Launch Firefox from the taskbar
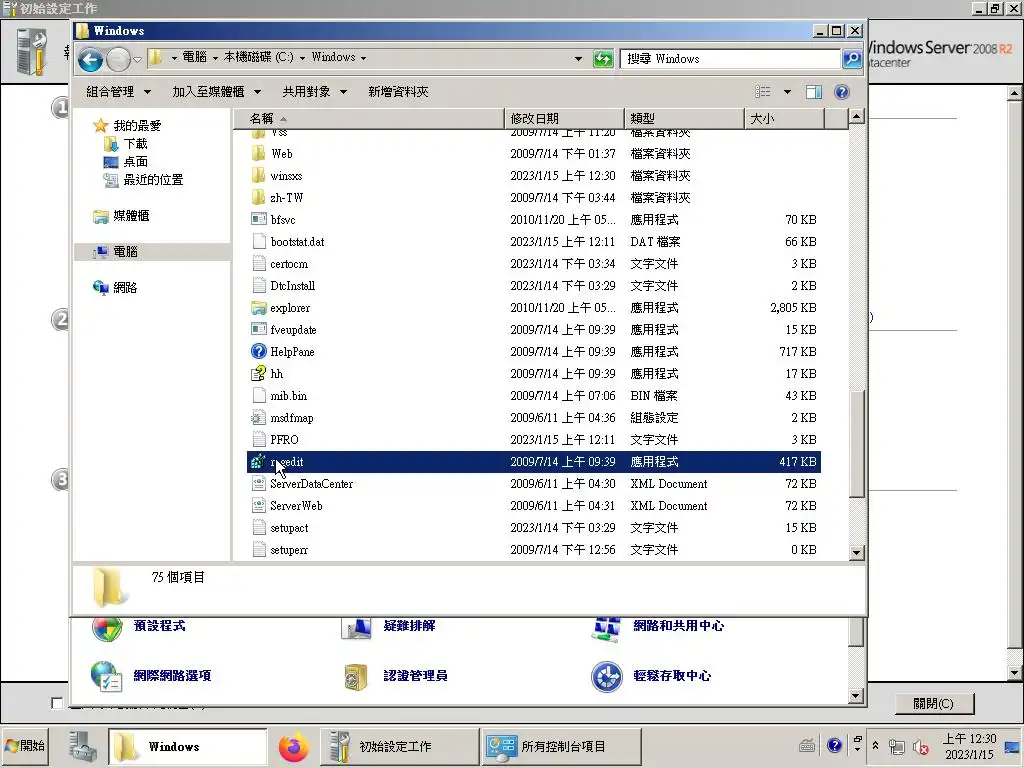The height and width of the screenshot is (768, 1024). (294, 747)
